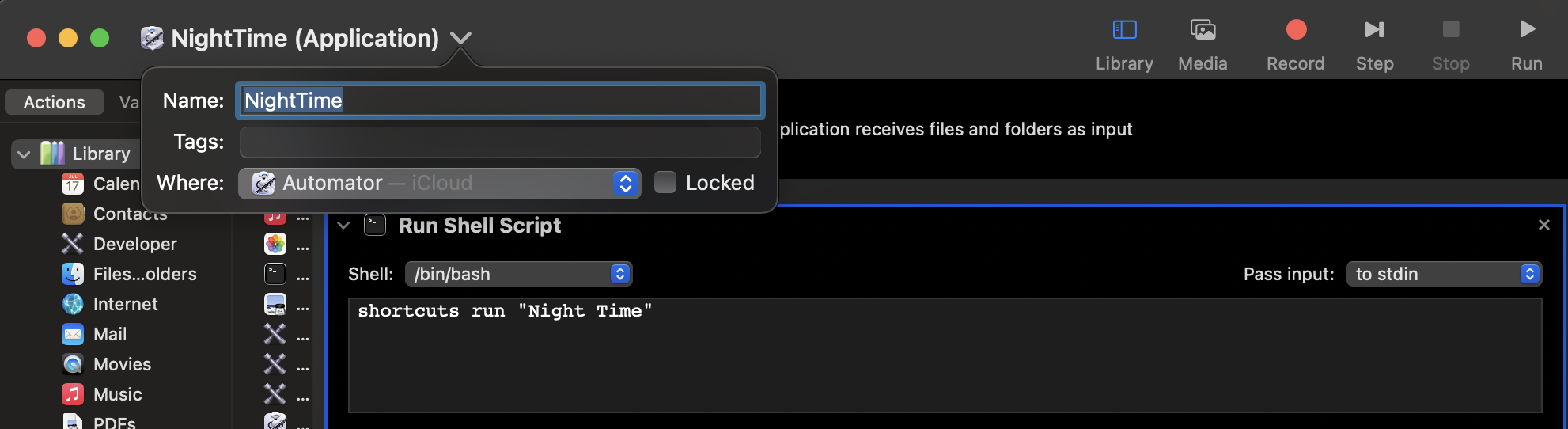1568x429 pixels.
Task: Open the Shell /bin/bash dropdown
Action: [518, 274]
